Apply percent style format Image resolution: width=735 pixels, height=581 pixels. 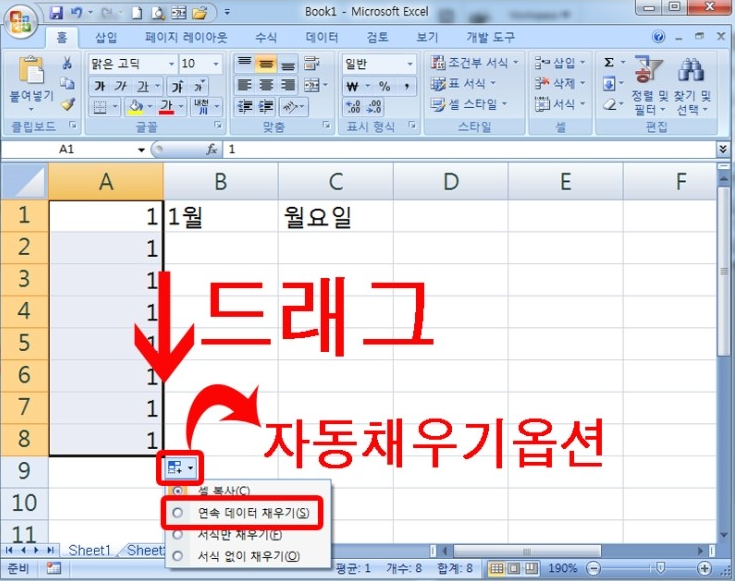[x=384, y=86]
